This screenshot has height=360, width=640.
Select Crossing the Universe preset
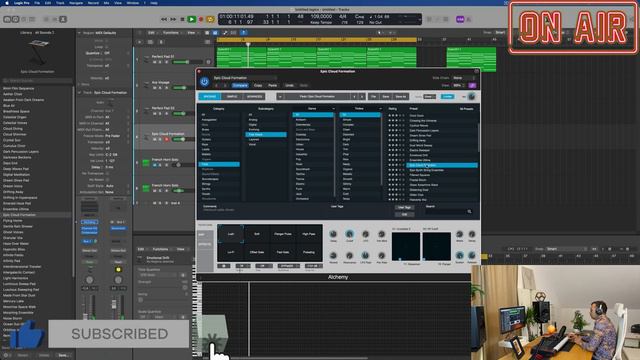pos(423,120)
